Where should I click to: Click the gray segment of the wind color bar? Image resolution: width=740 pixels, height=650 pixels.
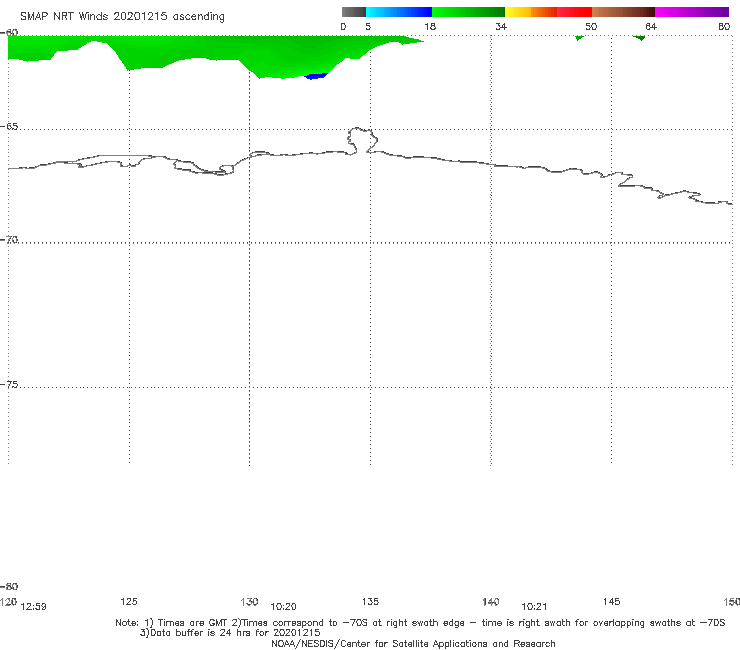pyautogui.click(x=353, y=12)
